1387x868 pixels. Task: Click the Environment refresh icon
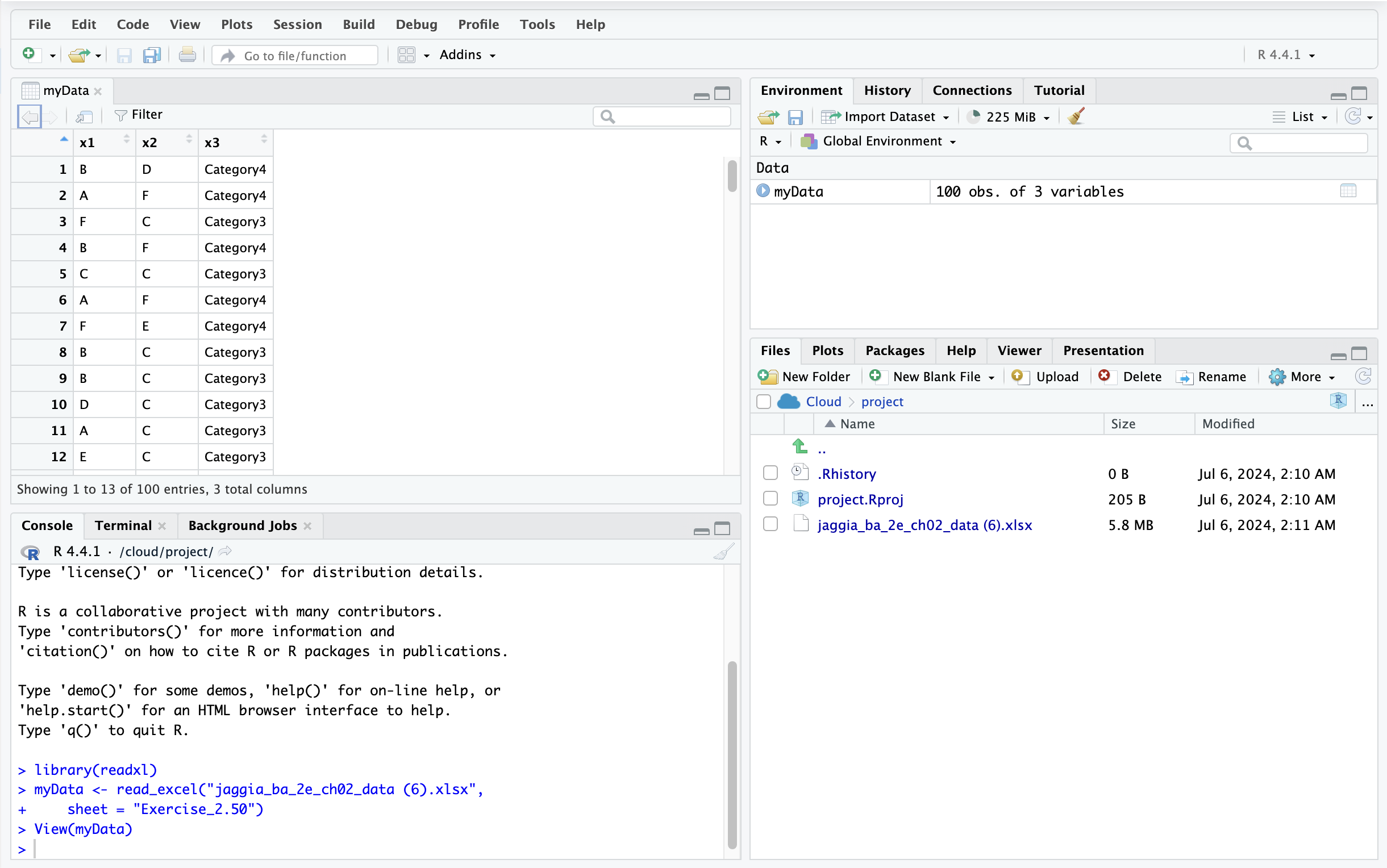pos(1353,116)
